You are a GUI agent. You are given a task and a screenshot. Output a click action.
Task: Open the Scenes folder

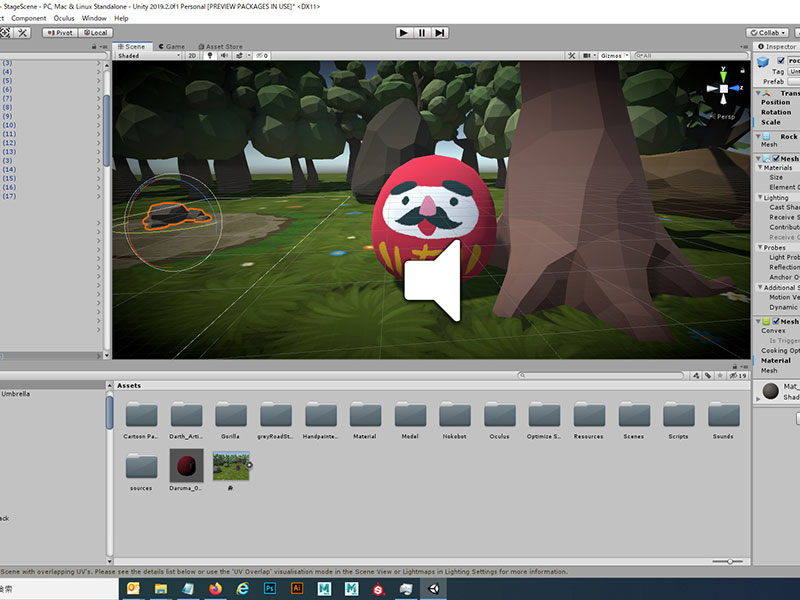(x=634, y=420)
